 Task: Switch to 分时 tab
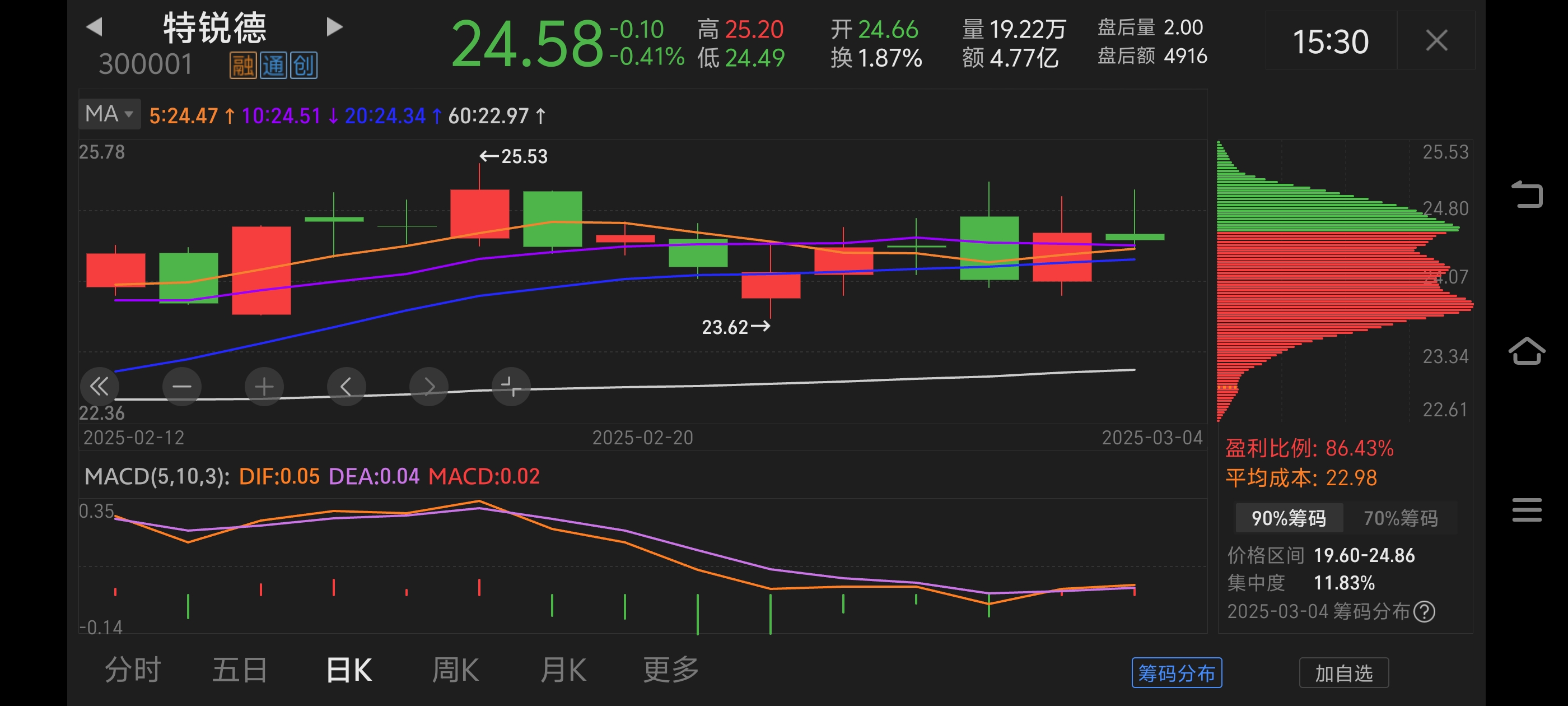(x=132, y=670)
